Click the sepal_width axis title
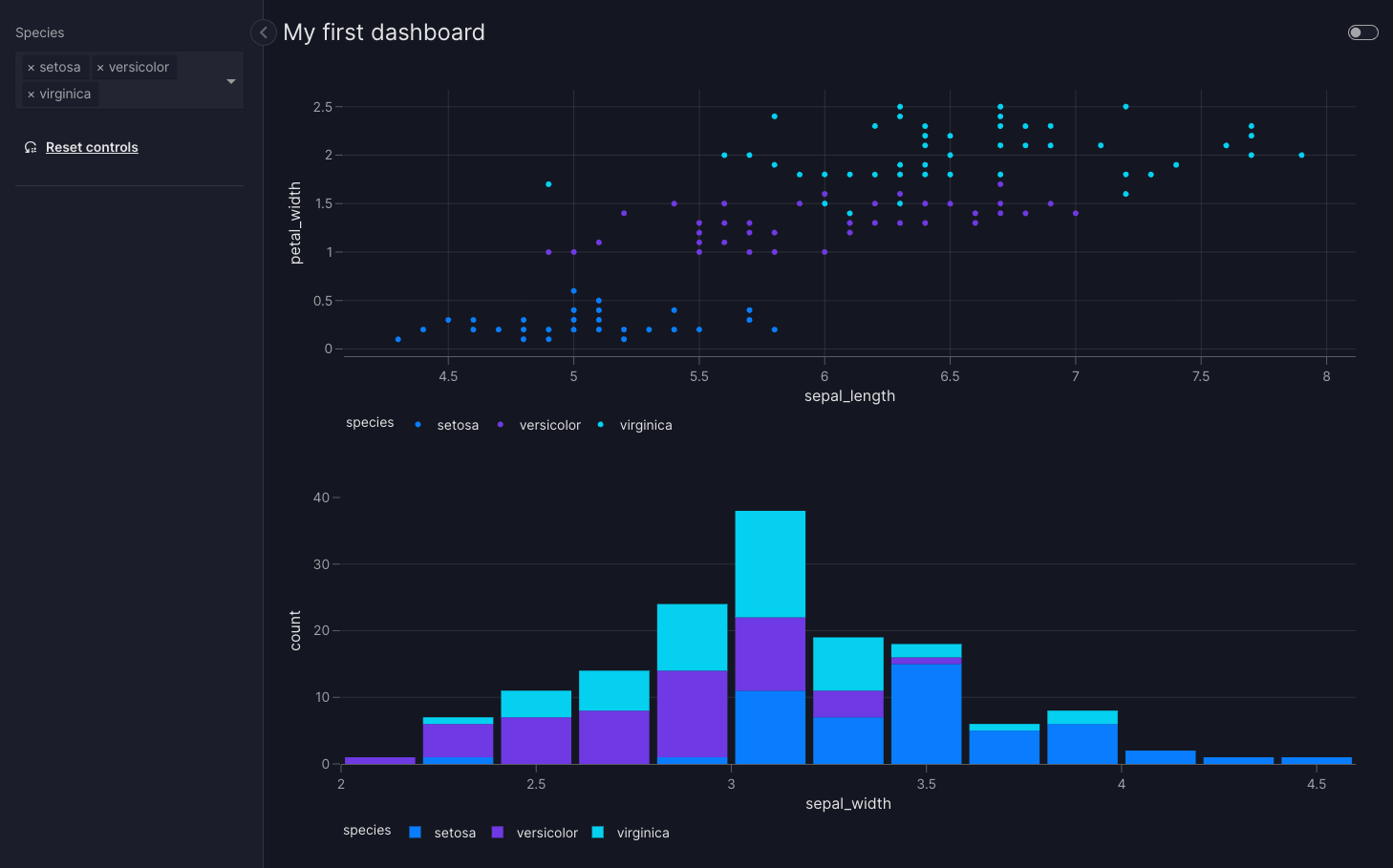 [x=848, y=804]
